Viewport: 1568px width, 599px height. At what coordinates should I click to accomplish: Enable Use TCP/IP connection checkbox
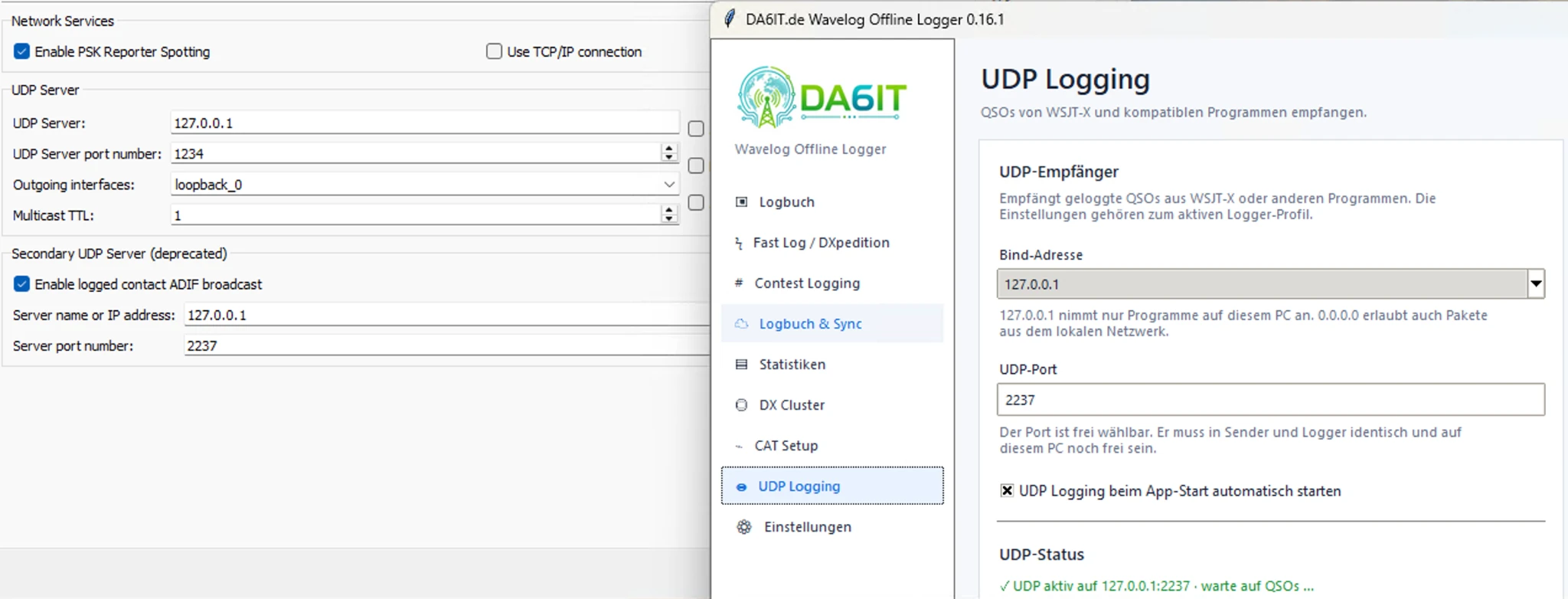click(x=494, y=51)
